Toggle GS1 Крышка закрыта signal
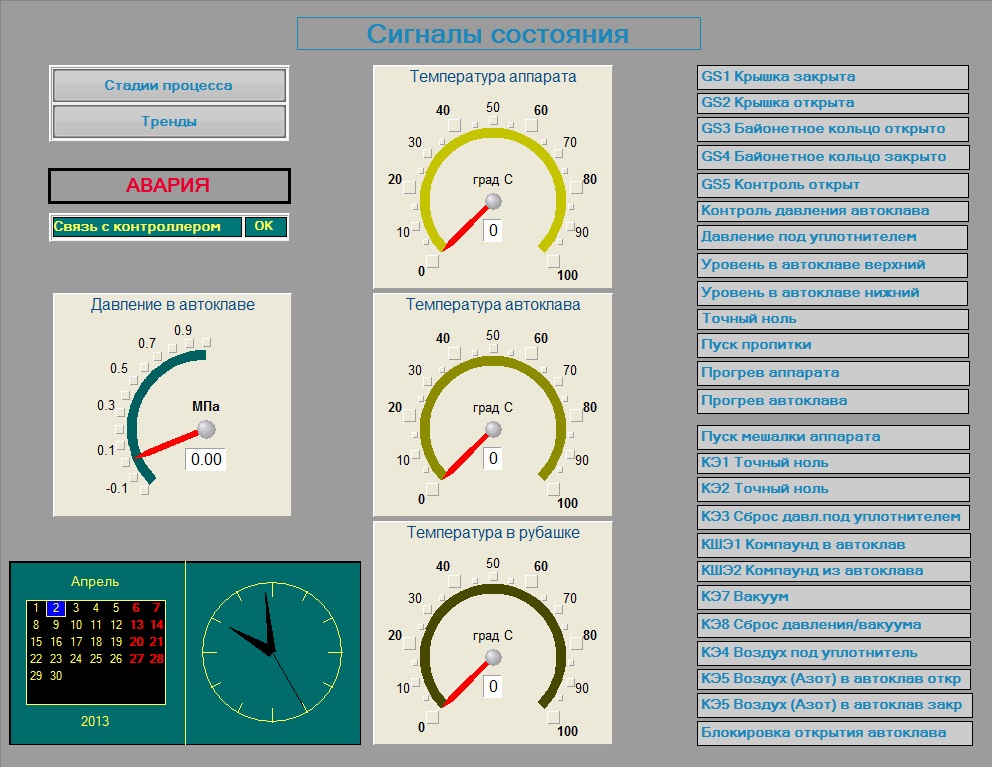 point(832,77)
